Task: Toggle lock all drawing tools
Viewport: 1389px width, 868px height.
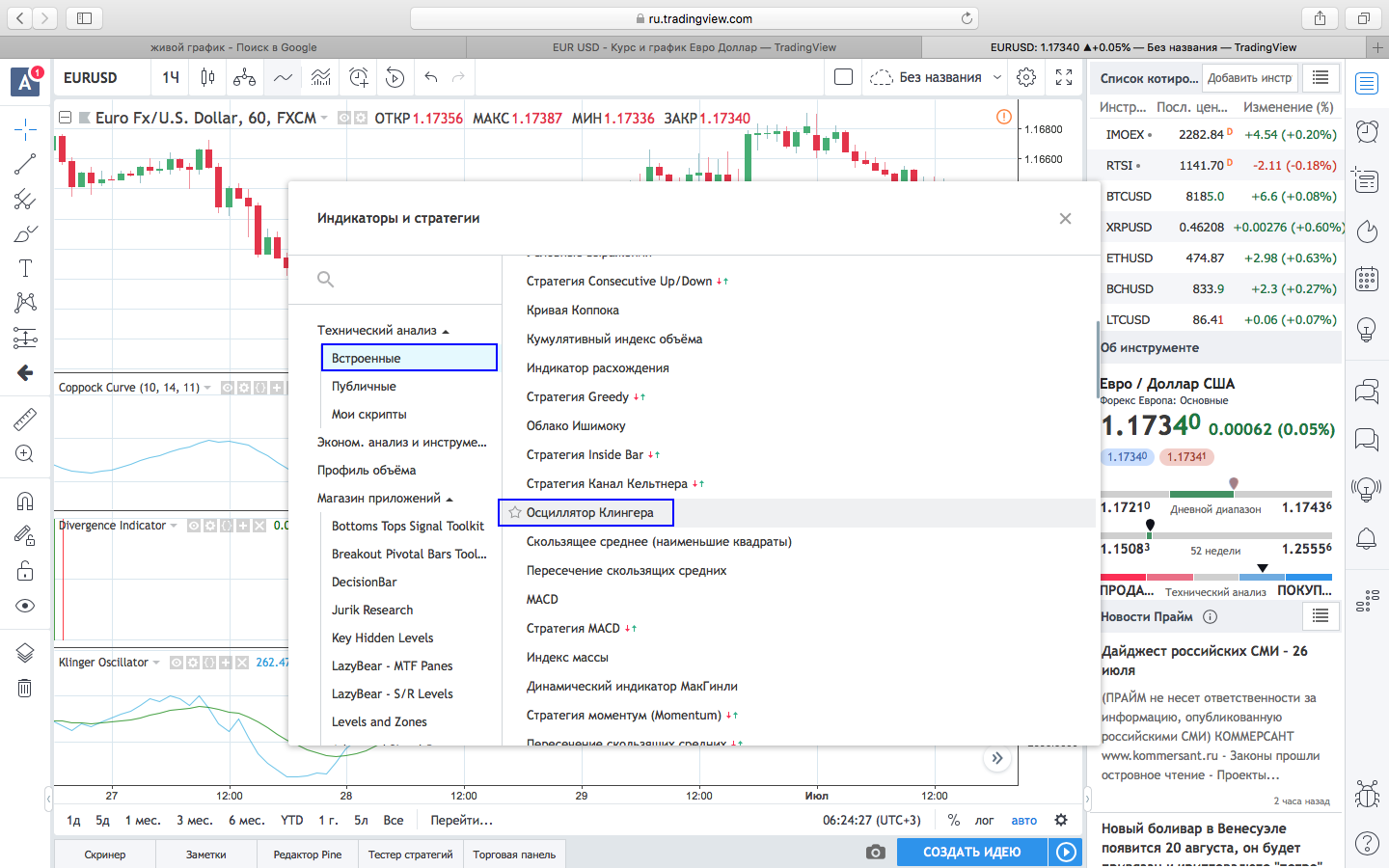Action: click(x=25, y=571)
